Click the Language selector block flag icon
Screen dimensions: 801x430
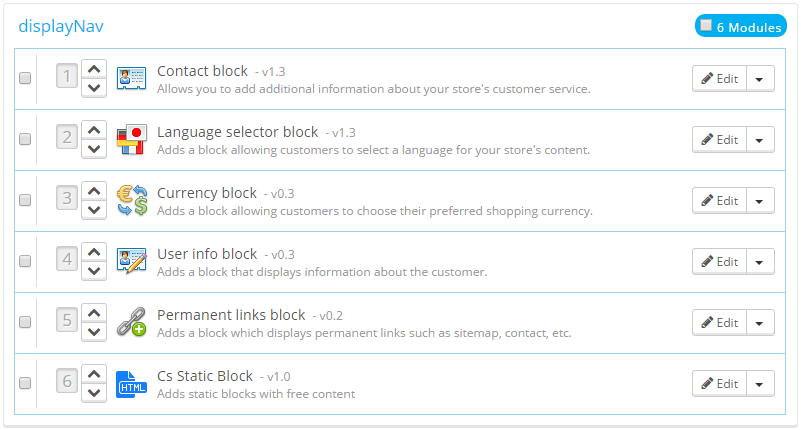click(132, 139)
